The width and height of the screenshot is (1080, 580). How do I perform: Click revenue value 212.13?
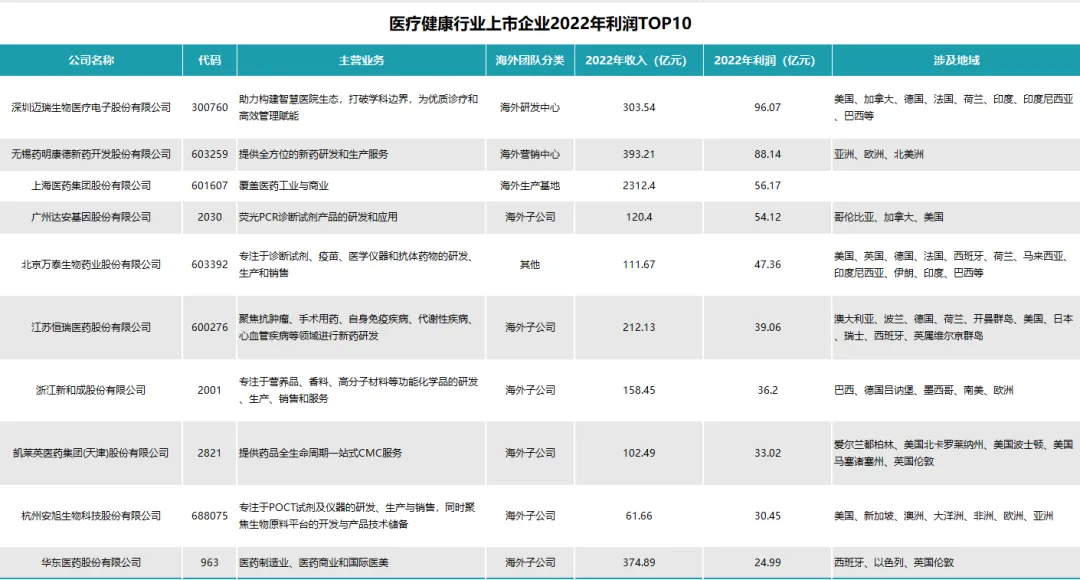pyautogui.click(x=638, y=327)
